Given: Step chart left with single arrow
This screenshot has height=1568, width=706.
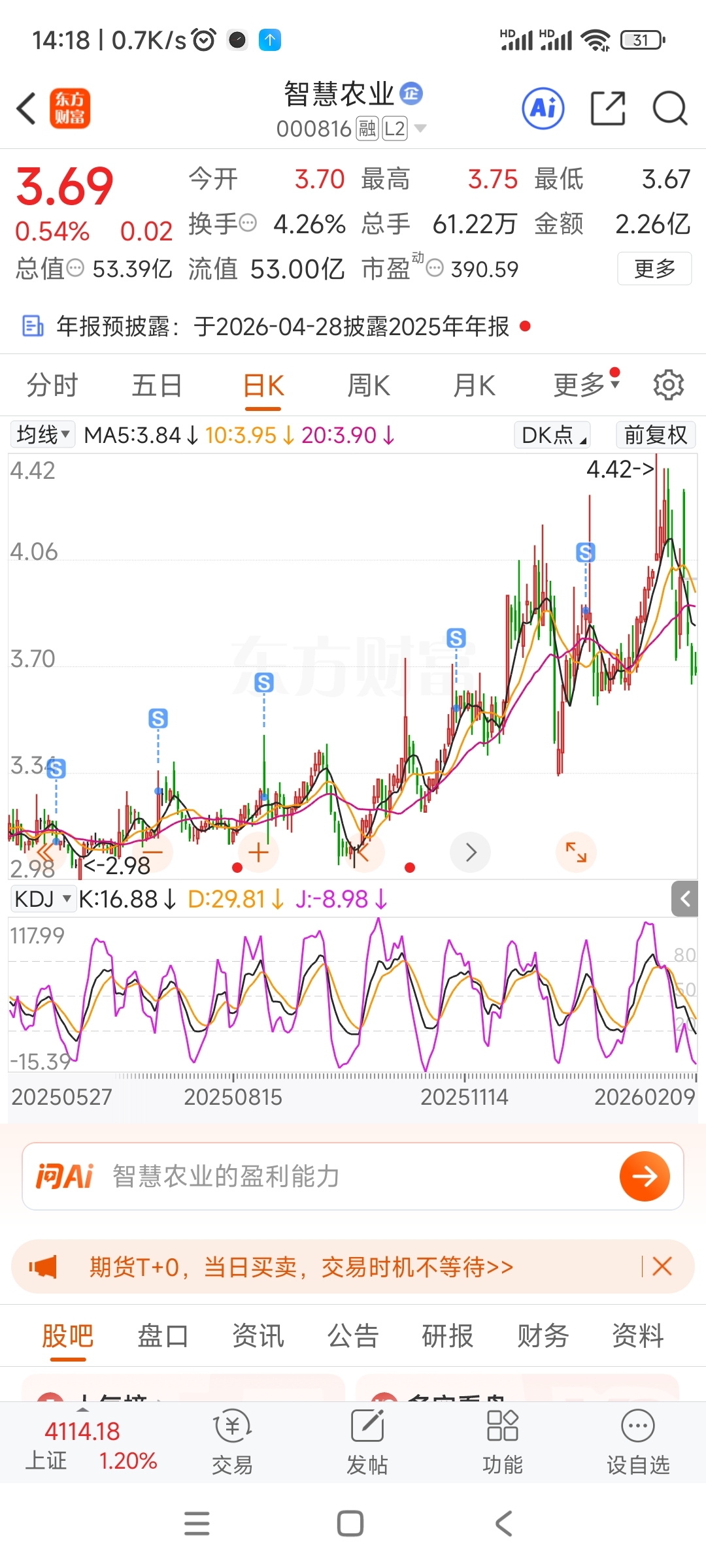Looking at the screenshot, I should pyautogui.click(x=365, y=853).
